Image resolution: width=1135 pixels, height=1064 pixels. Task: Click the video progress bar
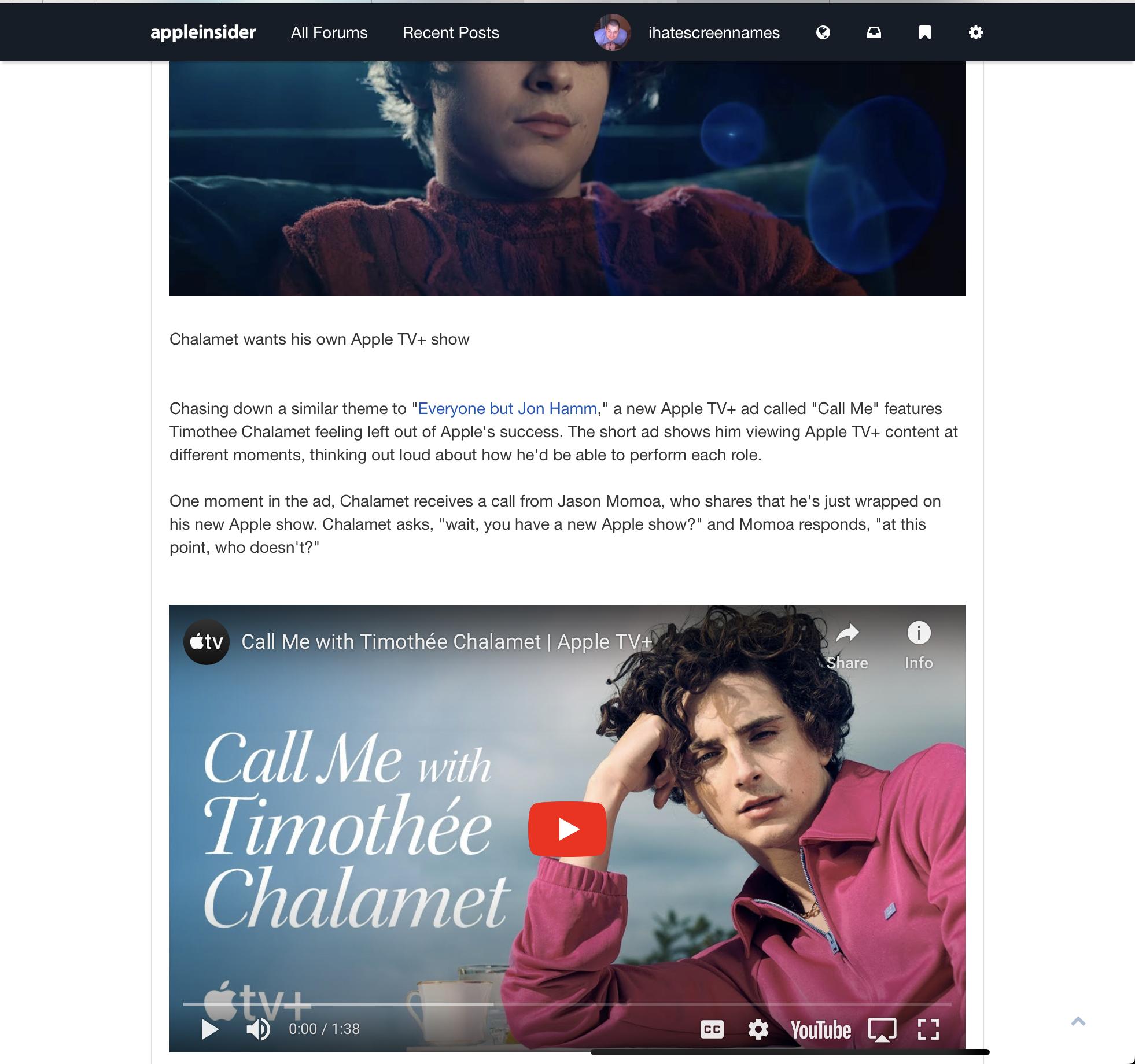[567, 1004]
